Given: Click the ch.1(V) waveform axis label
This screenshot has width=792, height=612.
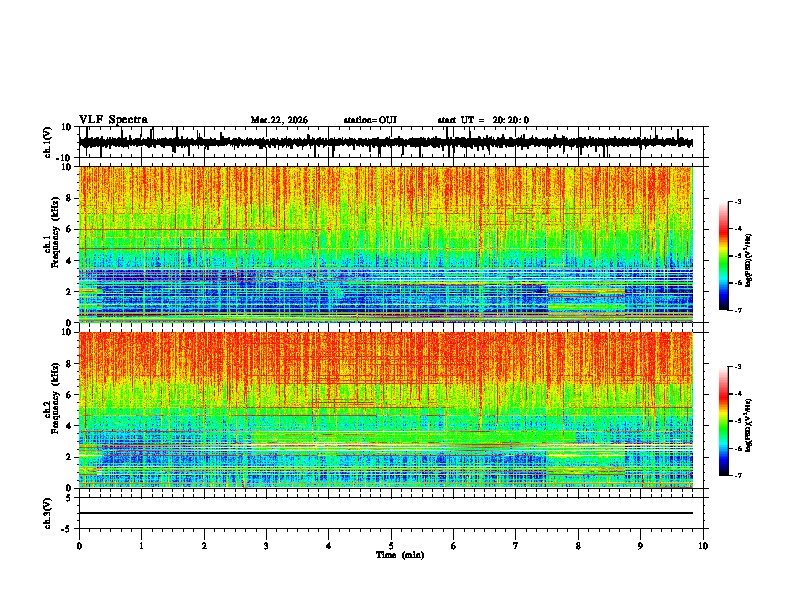Looking at the screenshot, I should coord(47,142).
